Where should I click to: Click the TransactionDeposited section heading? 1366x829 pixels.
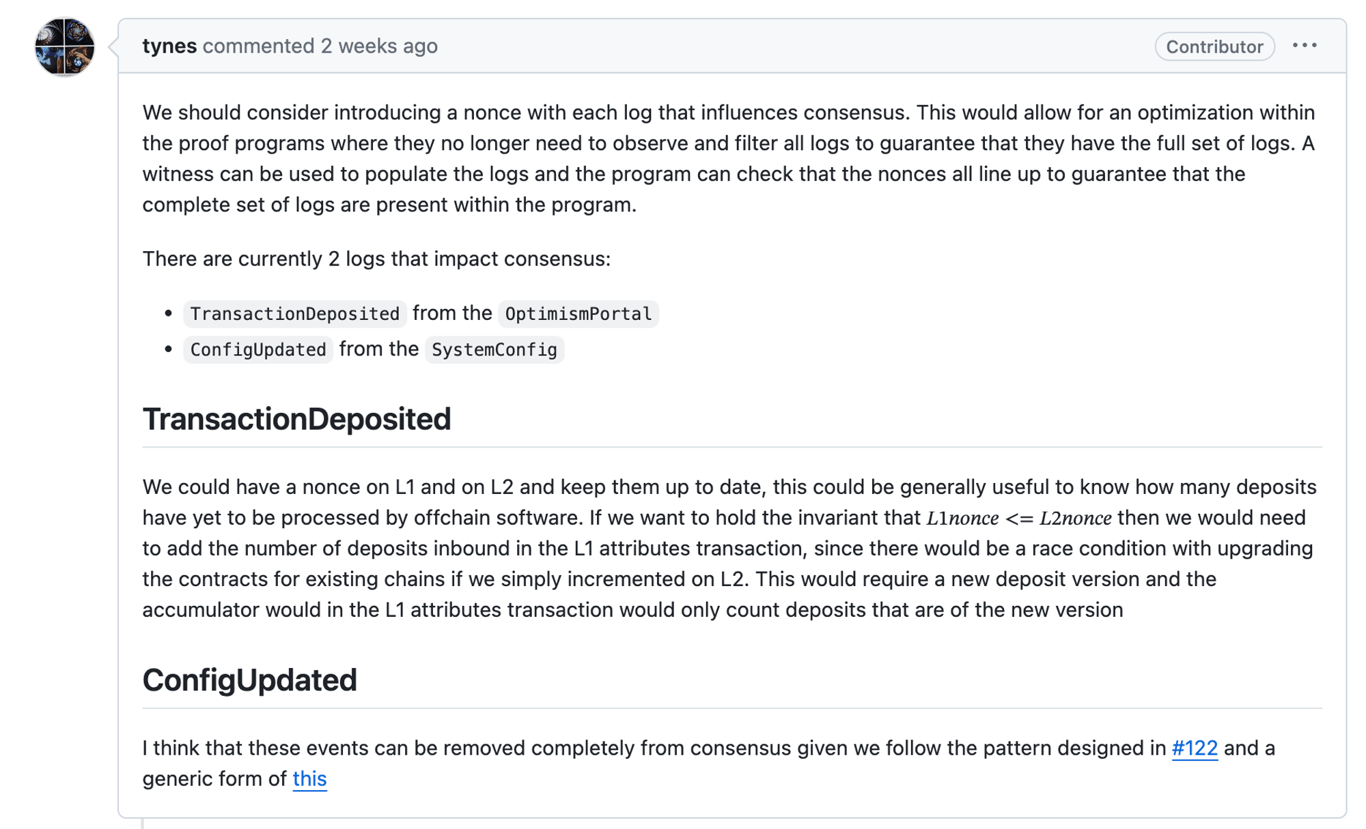(x=297, y=419)
